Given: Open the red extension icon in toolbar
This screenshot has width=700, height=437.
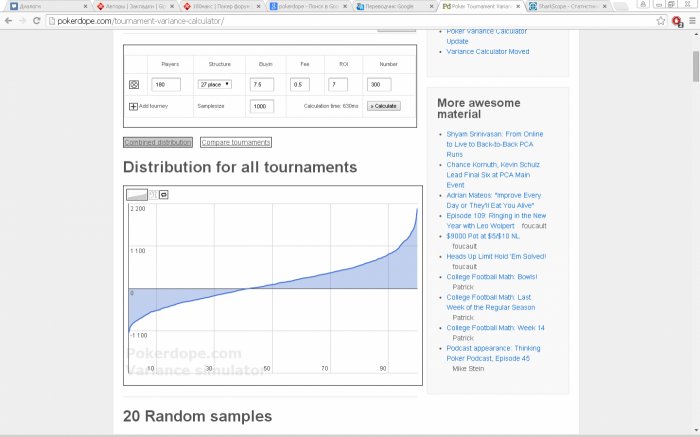Looking at the screenshot, I should 677,21.
